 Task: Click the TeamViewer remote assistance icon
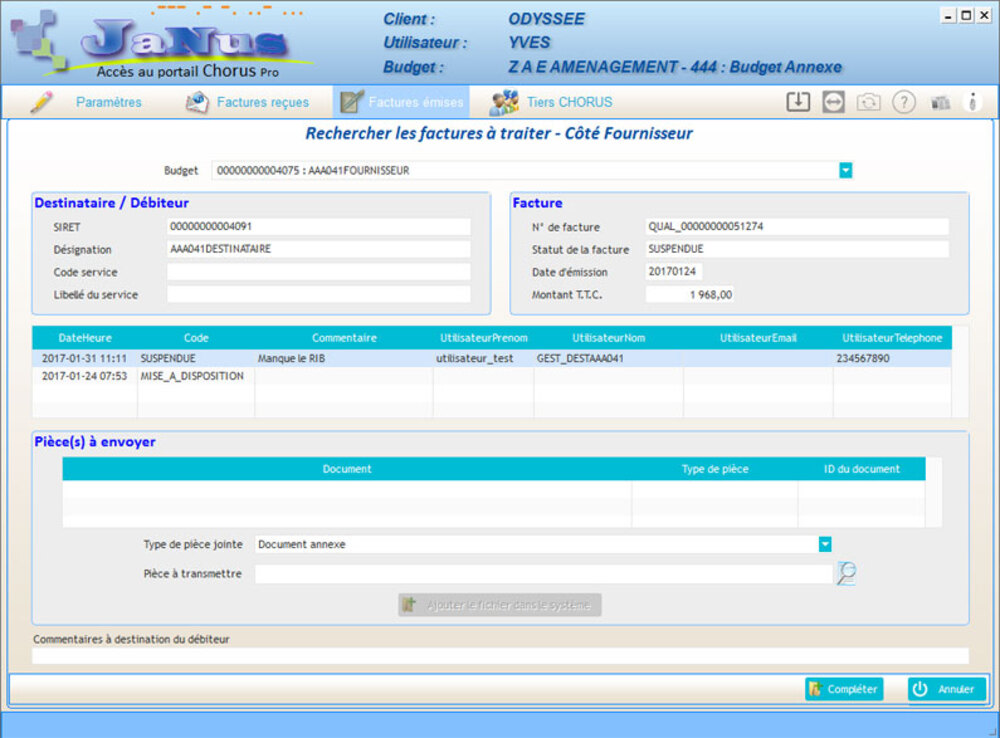point(834,102)
